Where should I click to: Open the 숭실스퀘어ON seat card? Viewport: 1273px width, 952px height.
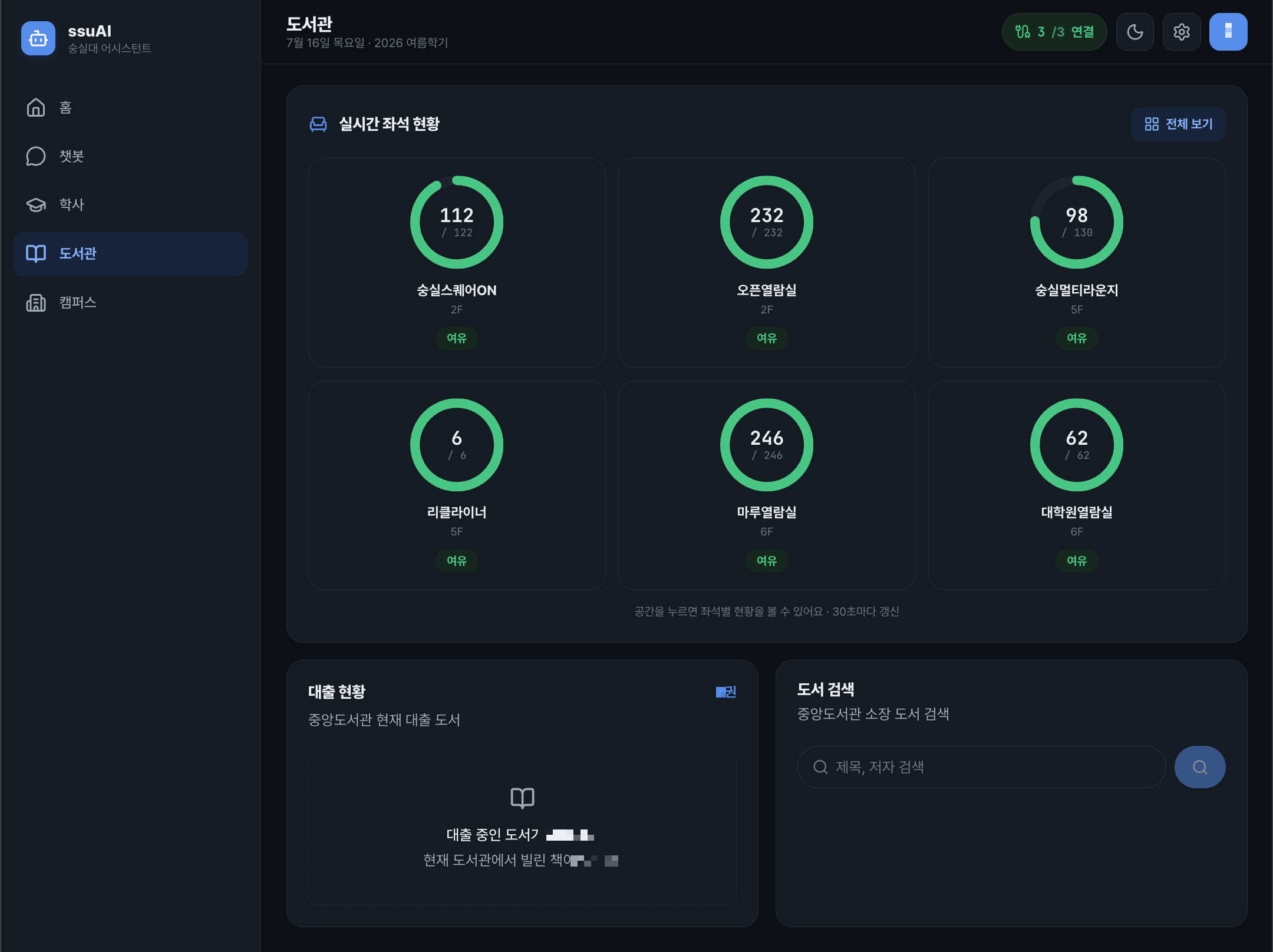pos(457,263)
